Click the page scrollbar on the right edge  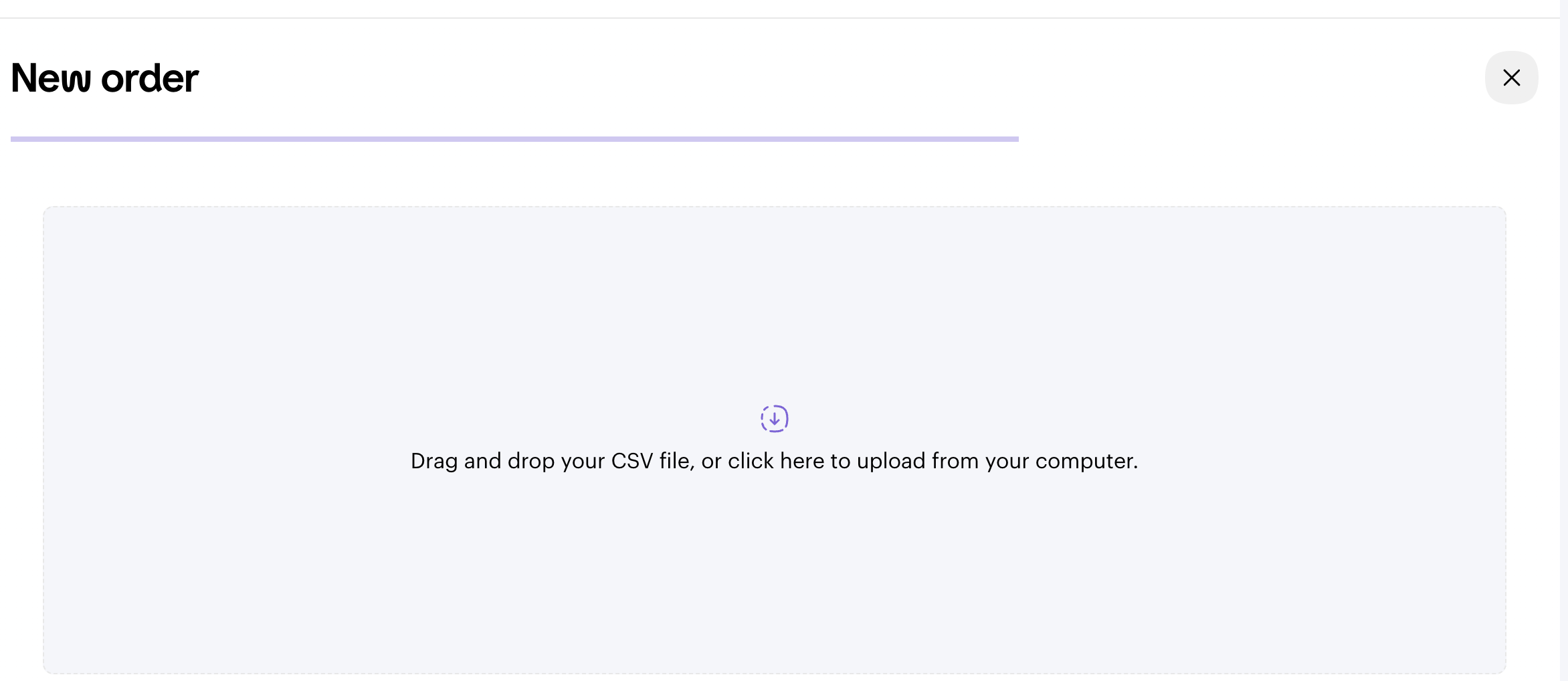[x=1563, y=340]
